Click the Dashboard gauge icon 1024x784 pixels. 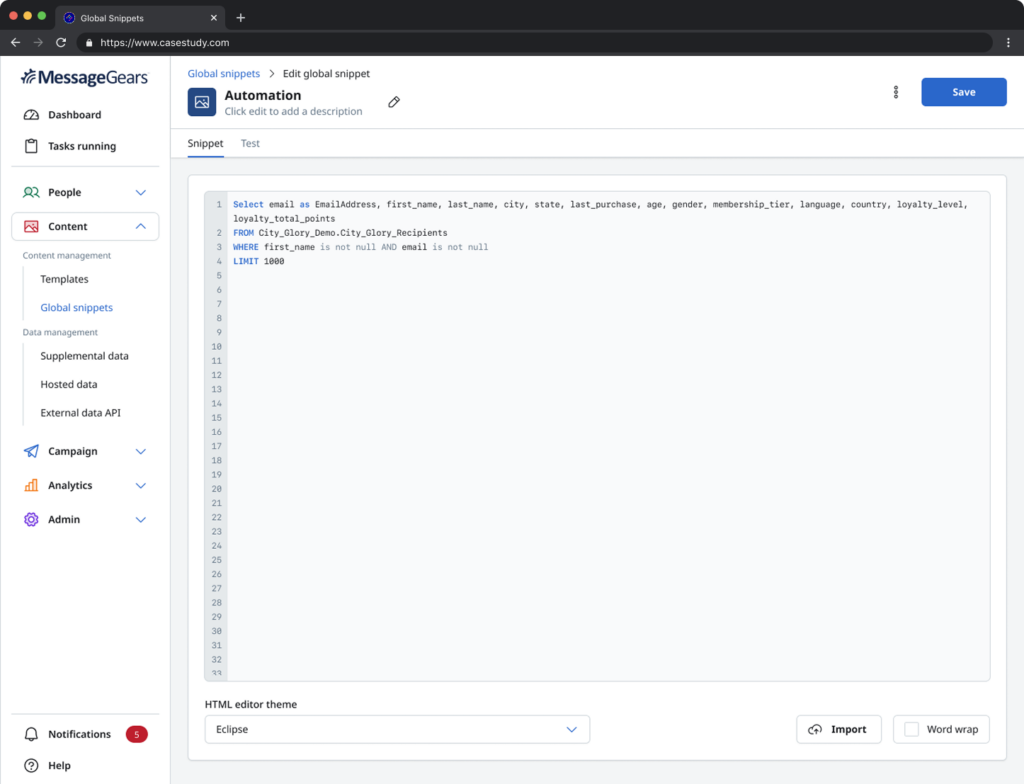(31, 115)
